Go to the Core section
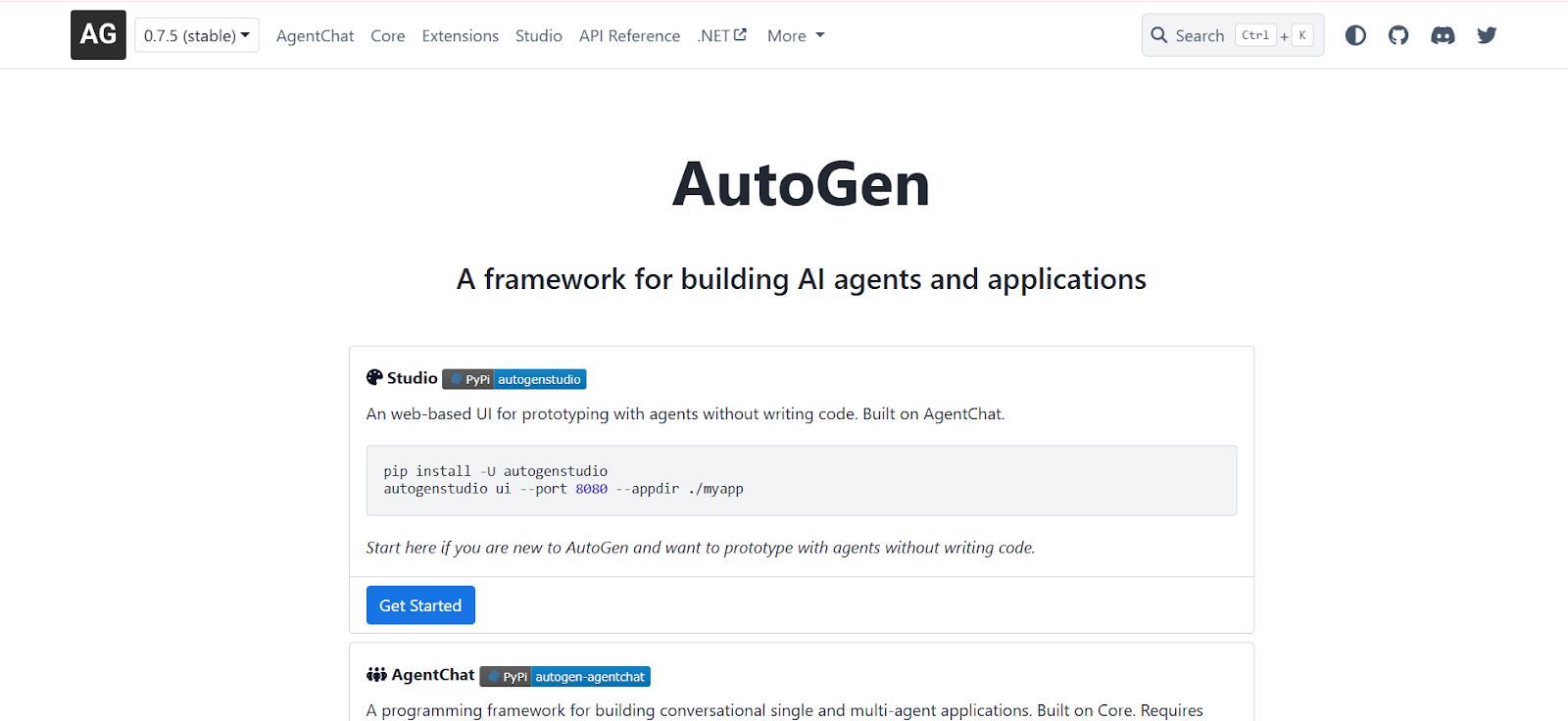 pos(387,35)
